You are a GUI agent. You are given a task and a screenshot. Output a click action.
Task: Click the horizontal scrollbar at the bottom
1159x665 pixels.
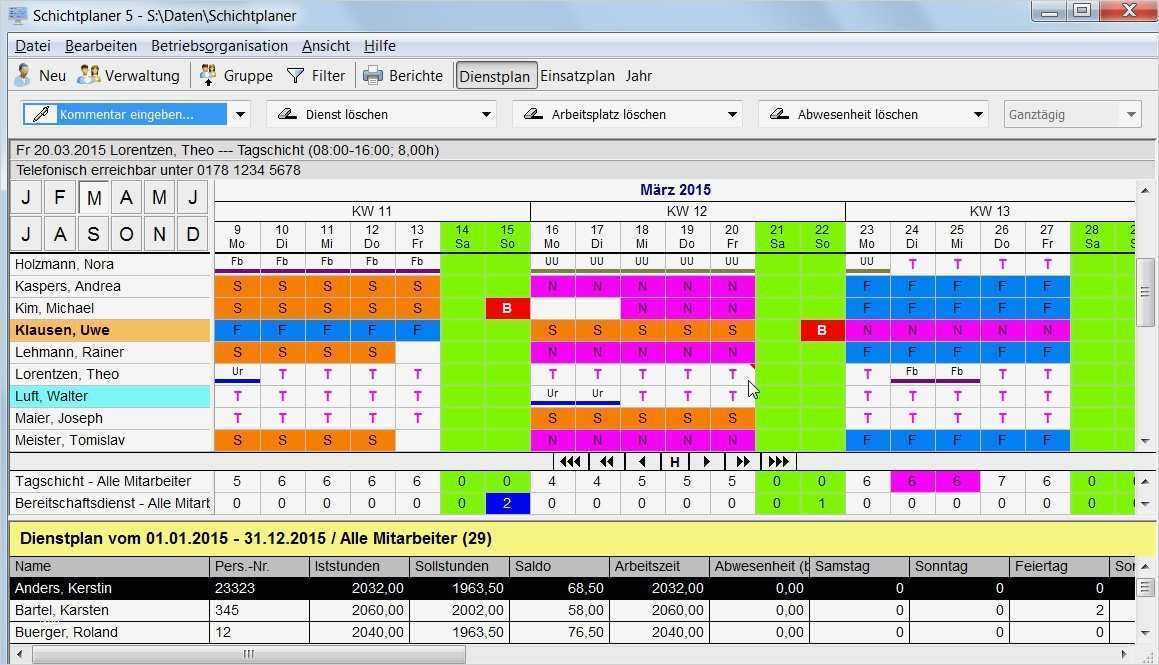pos(248,654)
